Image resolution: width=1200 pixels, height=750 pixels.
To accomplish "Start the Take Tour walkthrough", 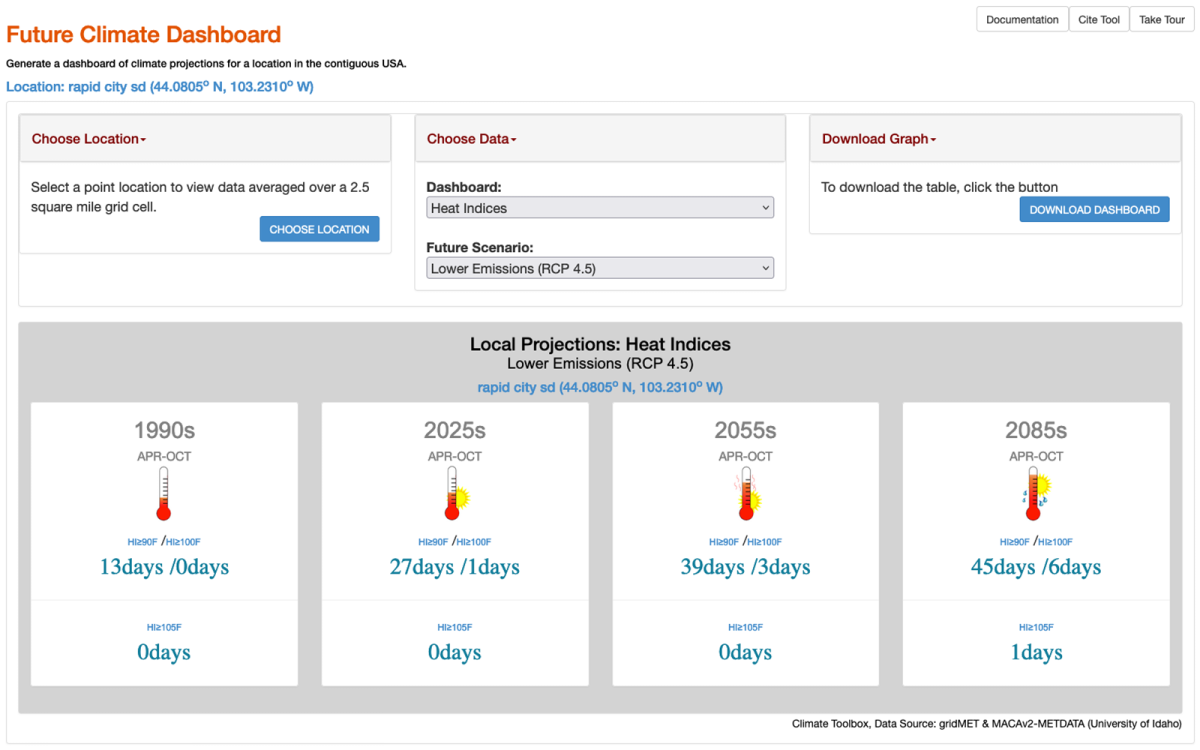I will coord(1162,20).
